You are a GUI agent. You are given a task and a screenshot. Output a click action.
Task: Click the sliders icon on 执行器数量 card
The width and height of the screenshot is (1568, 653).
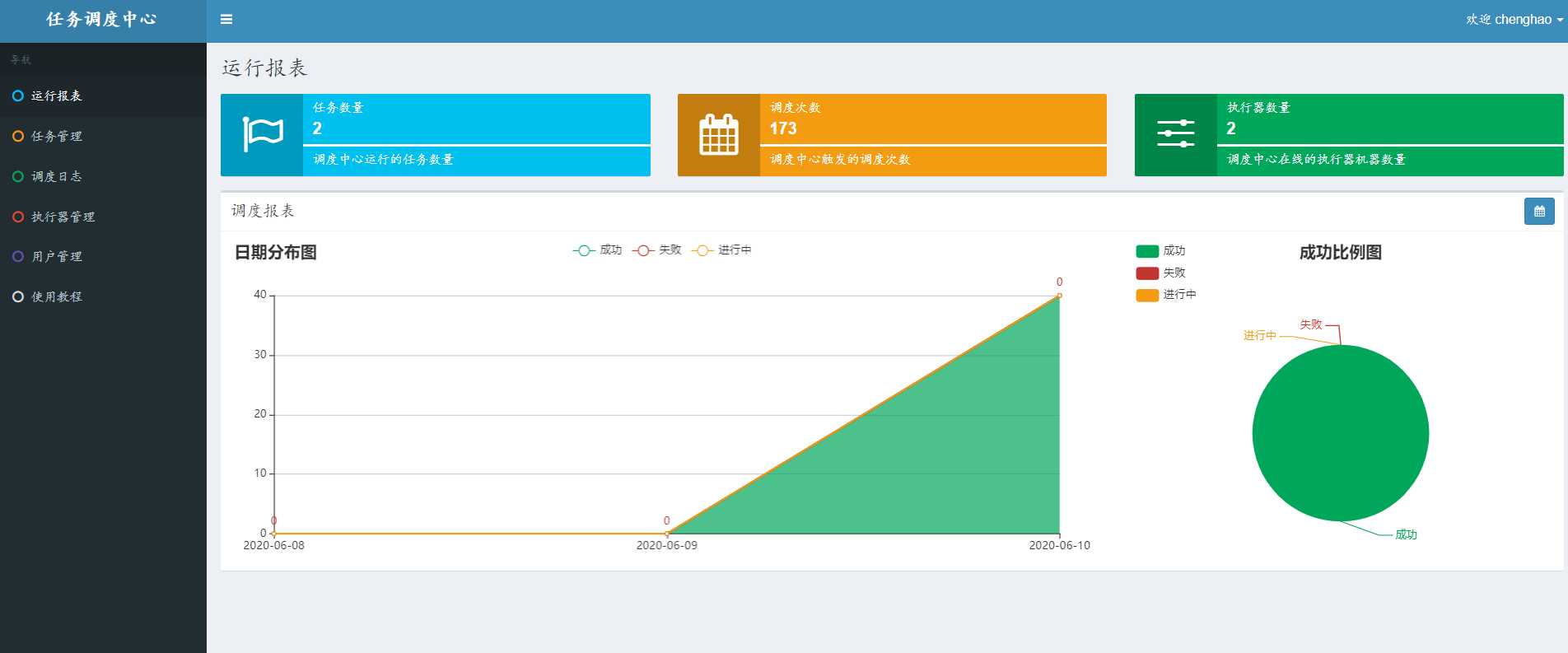point(1176,133)
